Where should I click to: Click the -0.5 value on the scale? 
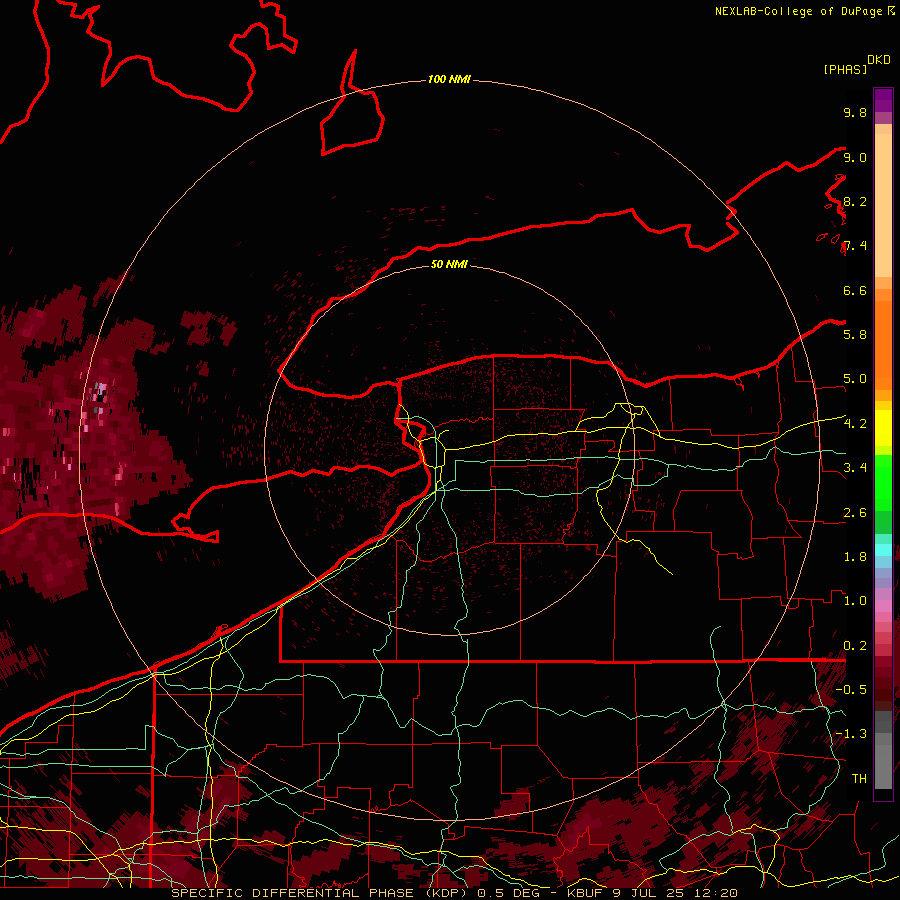[x=851, y=689]
